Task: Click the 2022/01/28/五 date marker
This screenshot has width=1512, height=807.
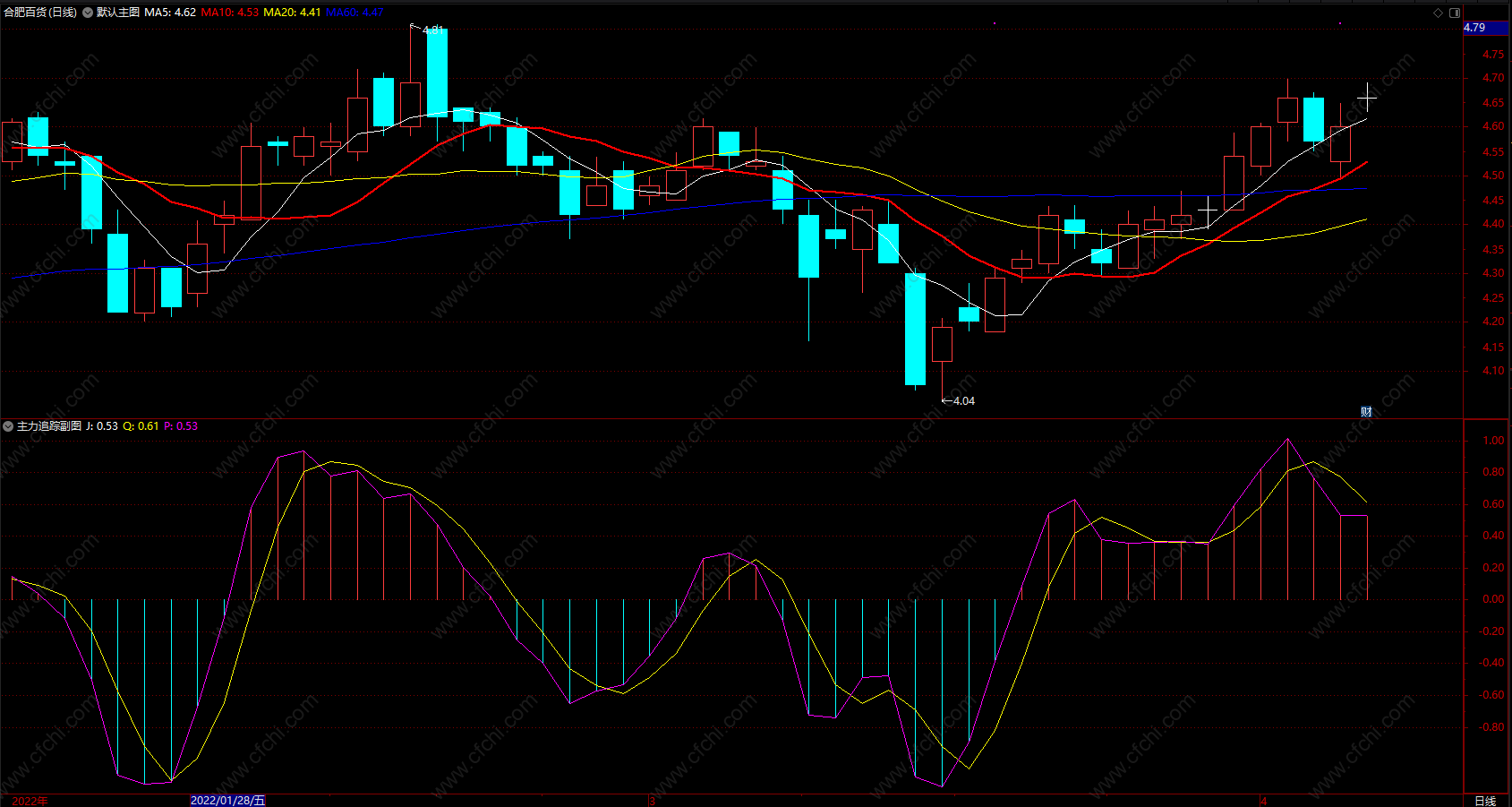Action: 228,800
